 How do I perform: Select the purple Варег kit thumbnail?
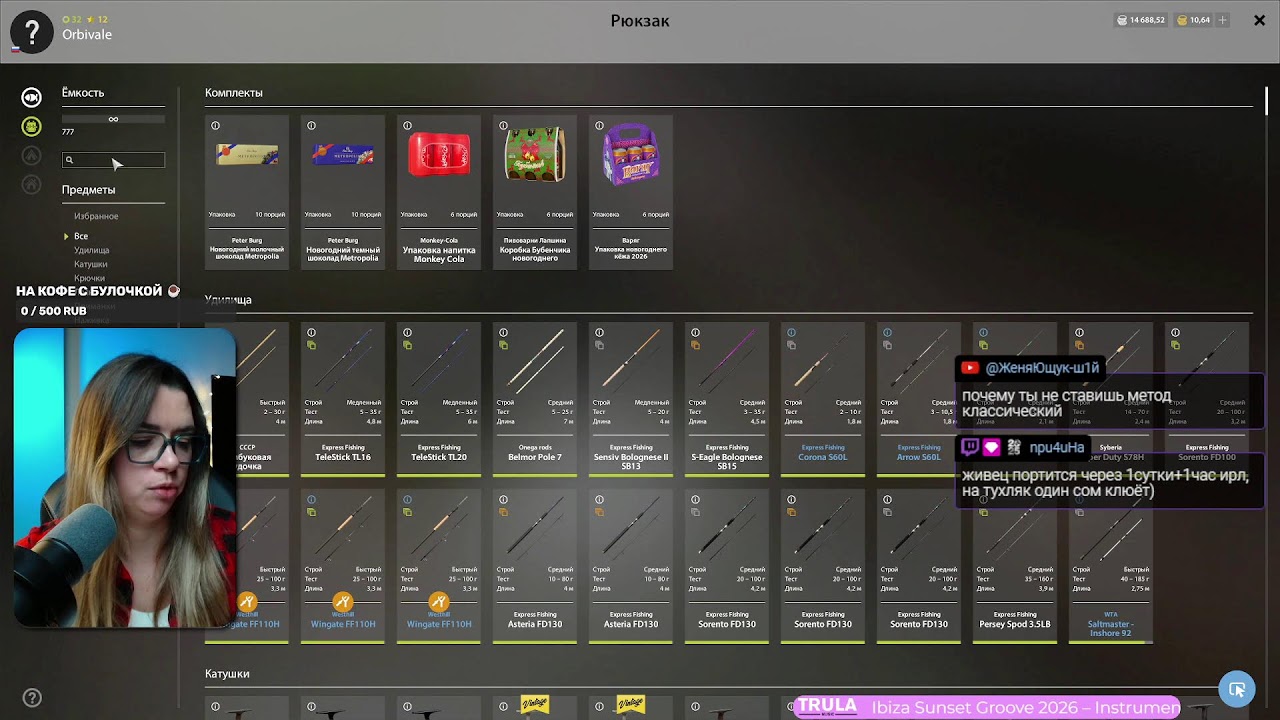[x=631, y=155]
